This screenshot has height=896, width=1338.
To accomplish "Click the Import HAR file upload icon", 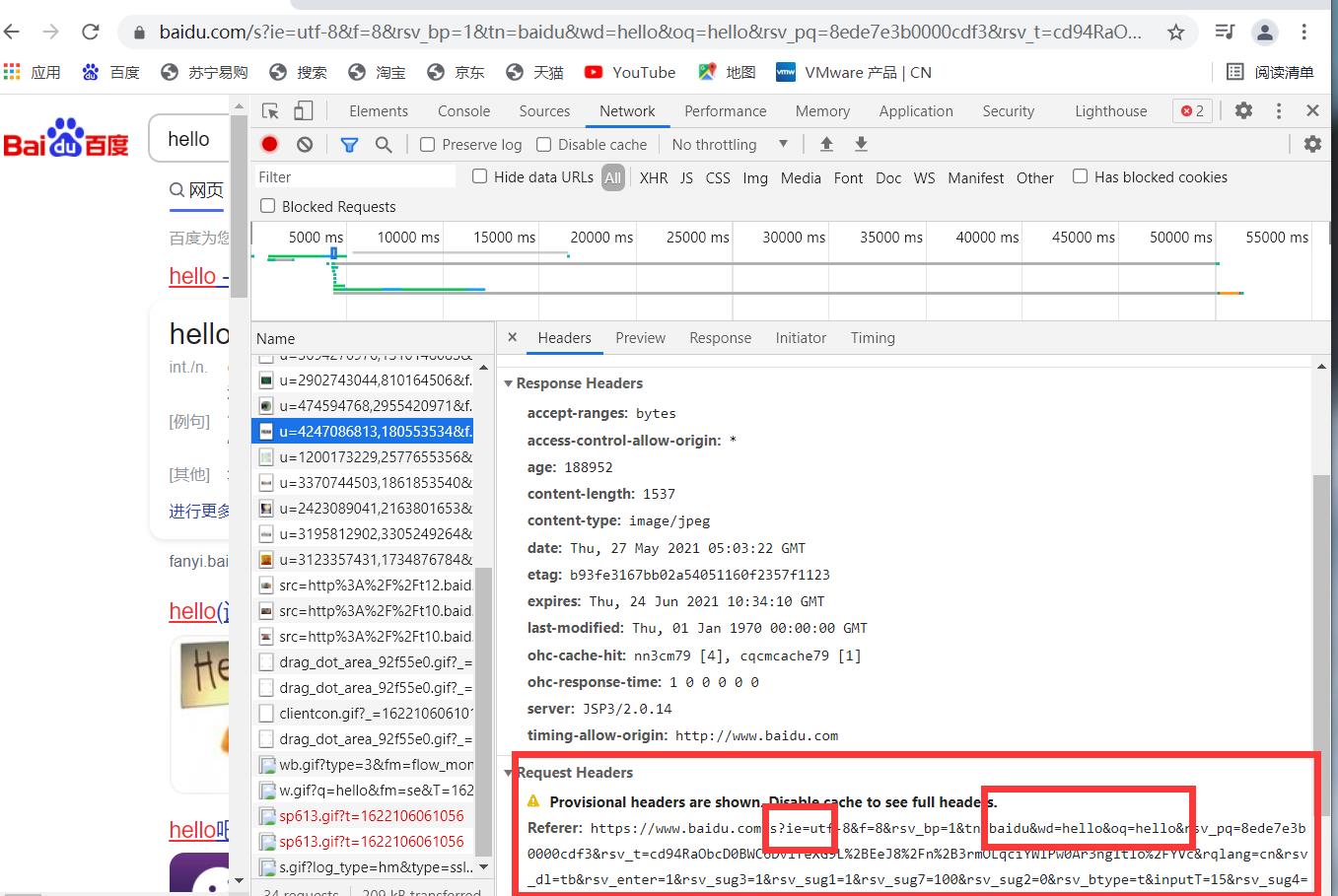I will pyautogui.click(x=826, y=144).
